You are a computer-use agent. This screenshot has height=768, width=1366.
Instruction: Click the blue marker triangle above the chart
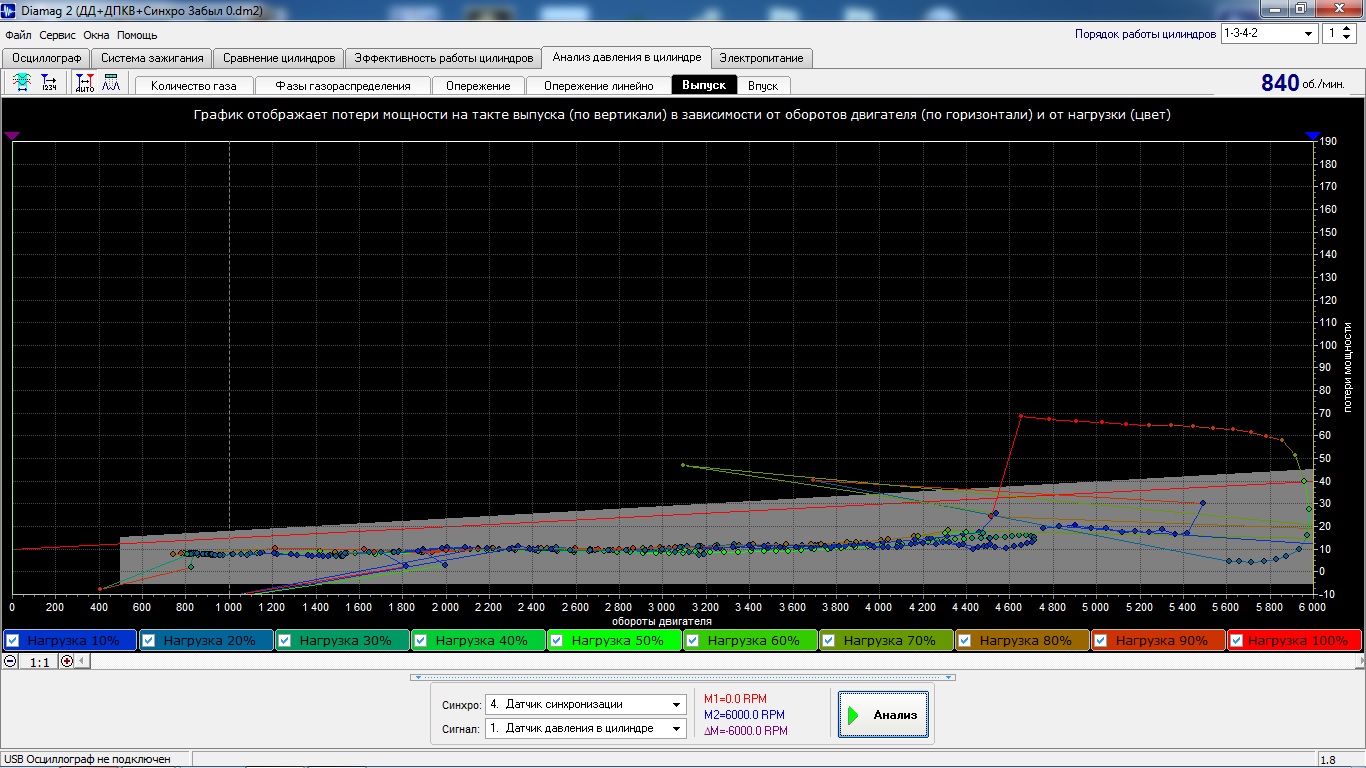pos(1313,135)
